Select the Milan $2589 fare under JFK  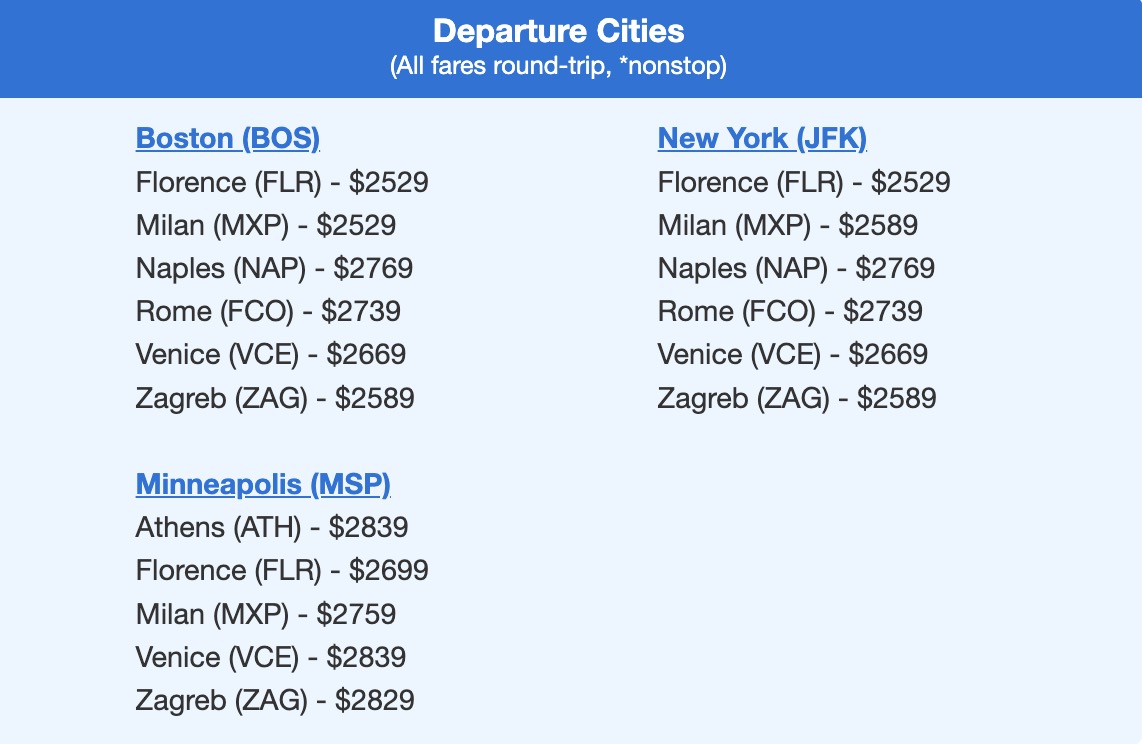787,225
